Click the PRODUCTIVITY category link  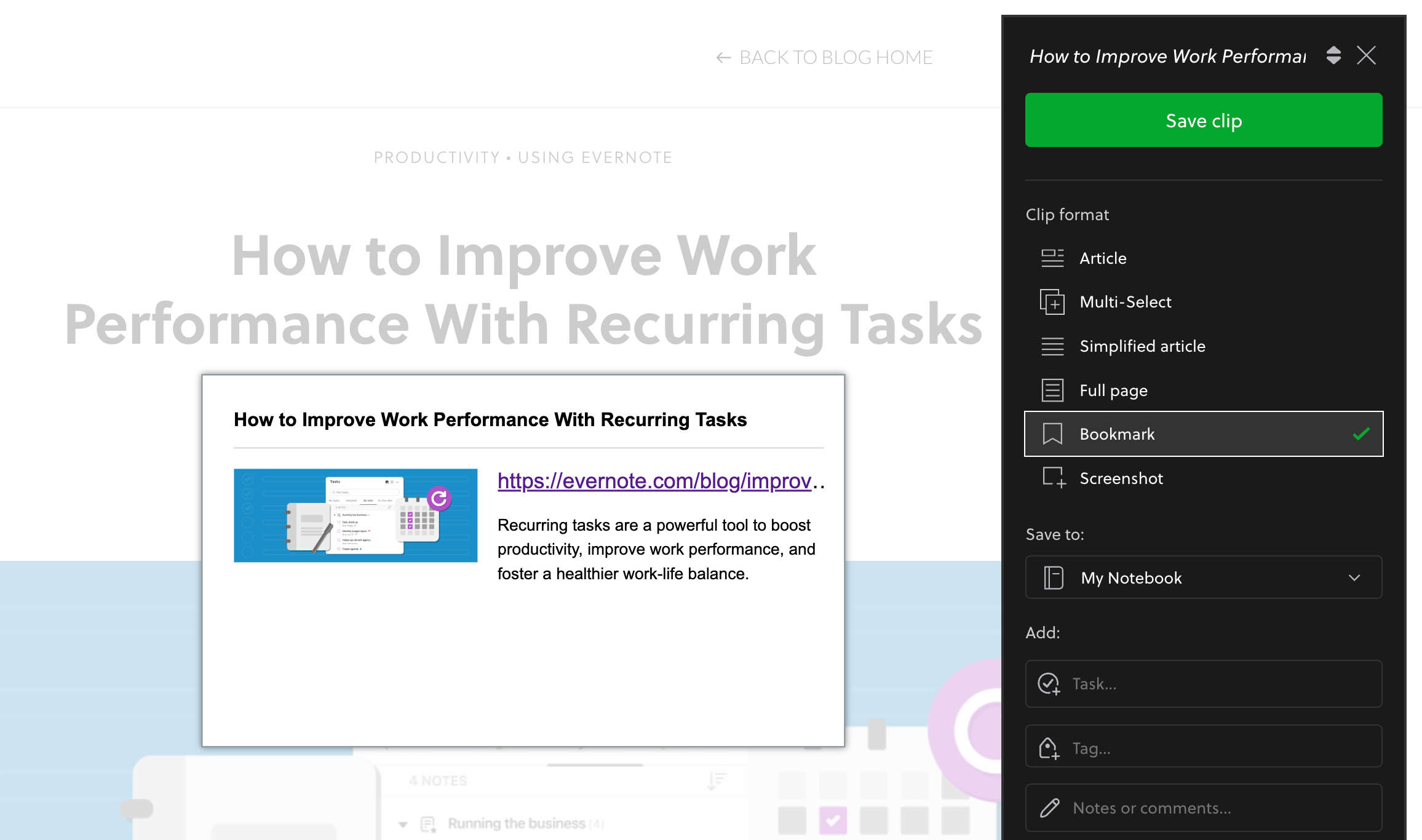pos(437,157)
